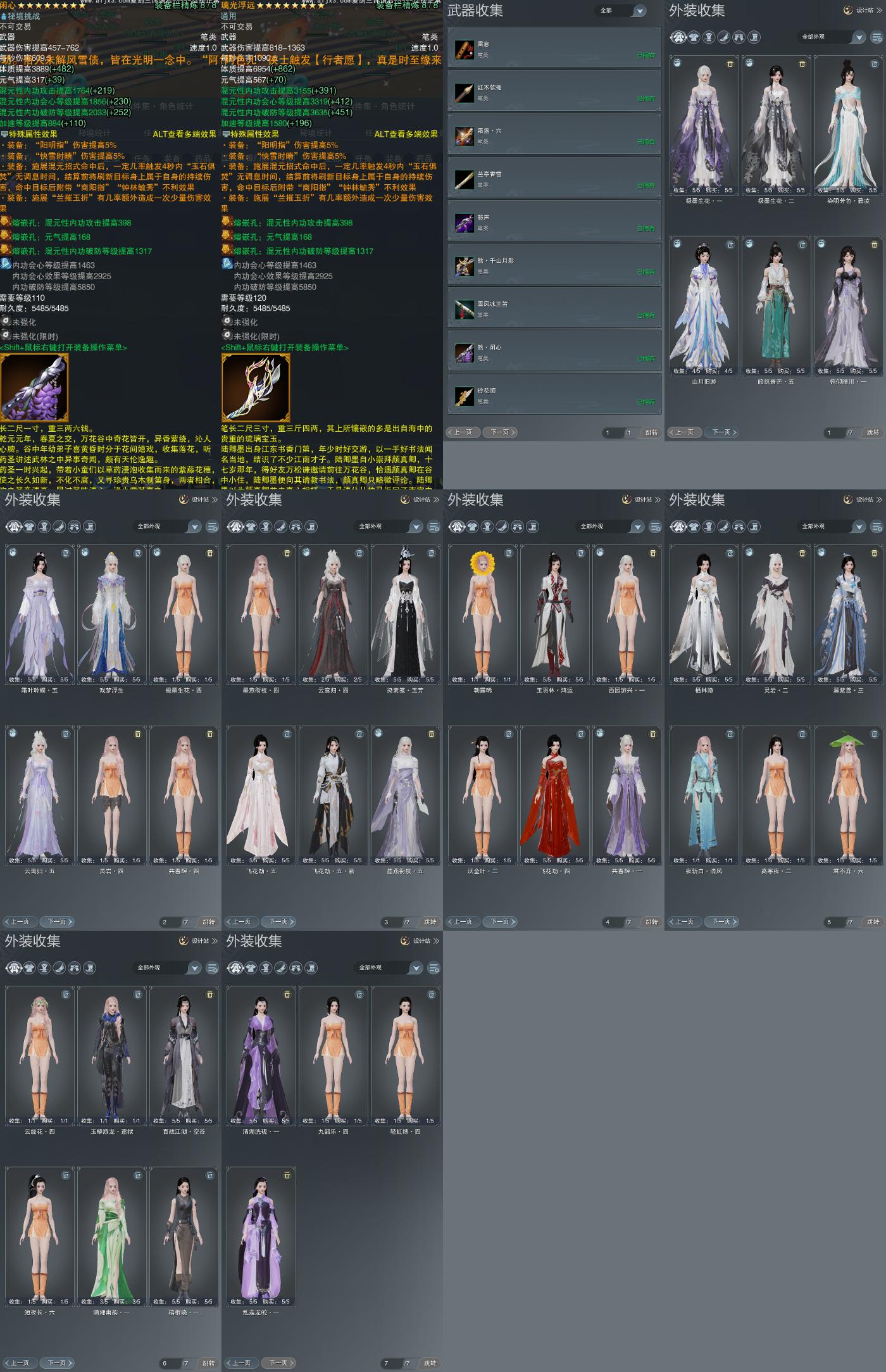Open the 全部外观 dropdown in the page 1 outfit panel
Image resolution: width=886 pixels, height=1372 pixels.
831,37
